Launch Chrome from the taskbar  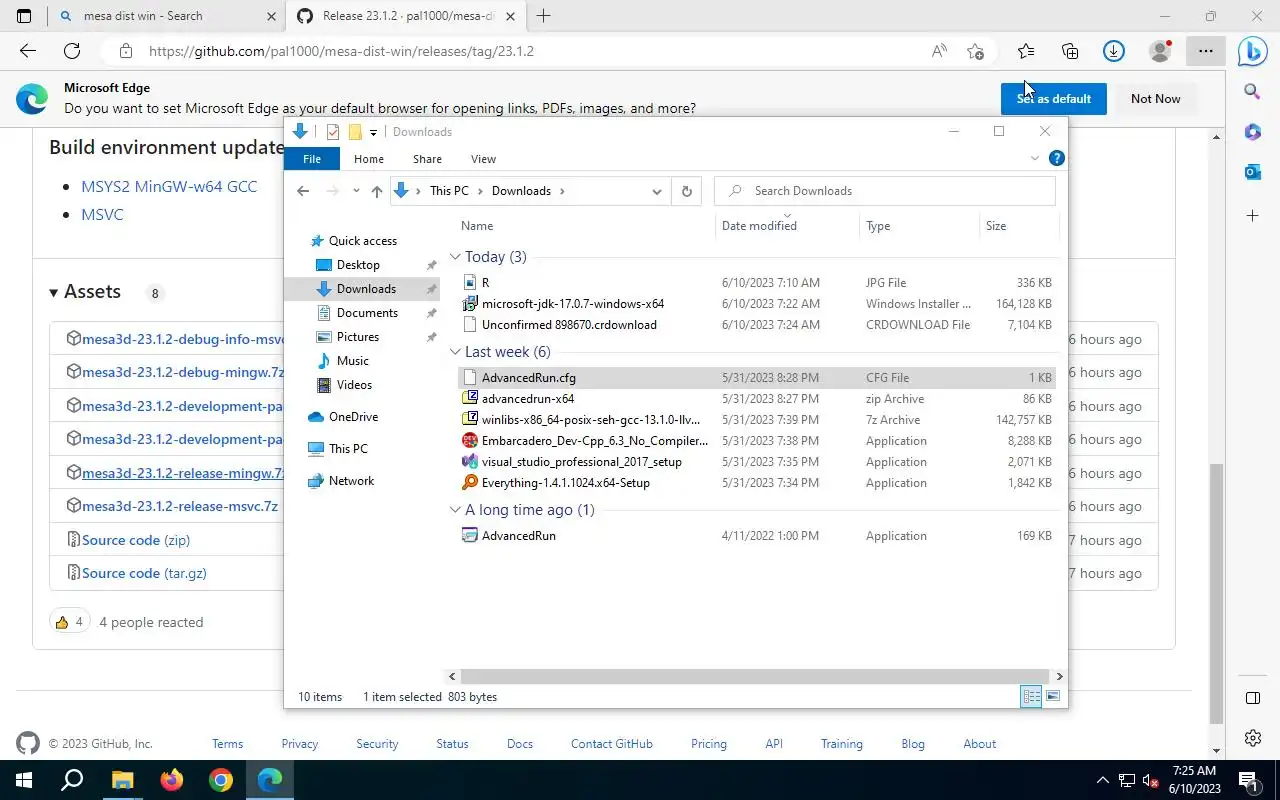(221, 780)
